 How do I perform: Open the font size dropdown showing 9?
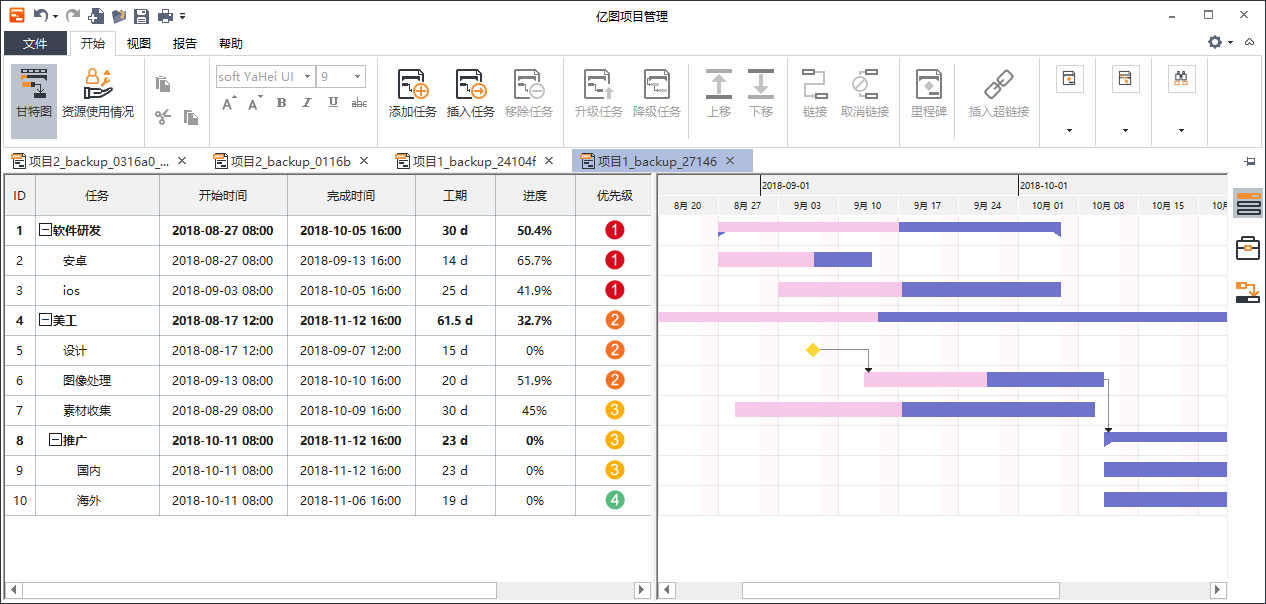(x=358, y=77)
